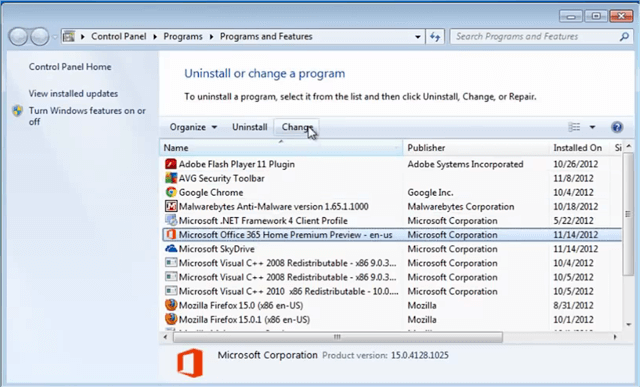
Task: Click icon of Visual C++ 2008 dated 10/4/2012
Action: pos(171,263)
